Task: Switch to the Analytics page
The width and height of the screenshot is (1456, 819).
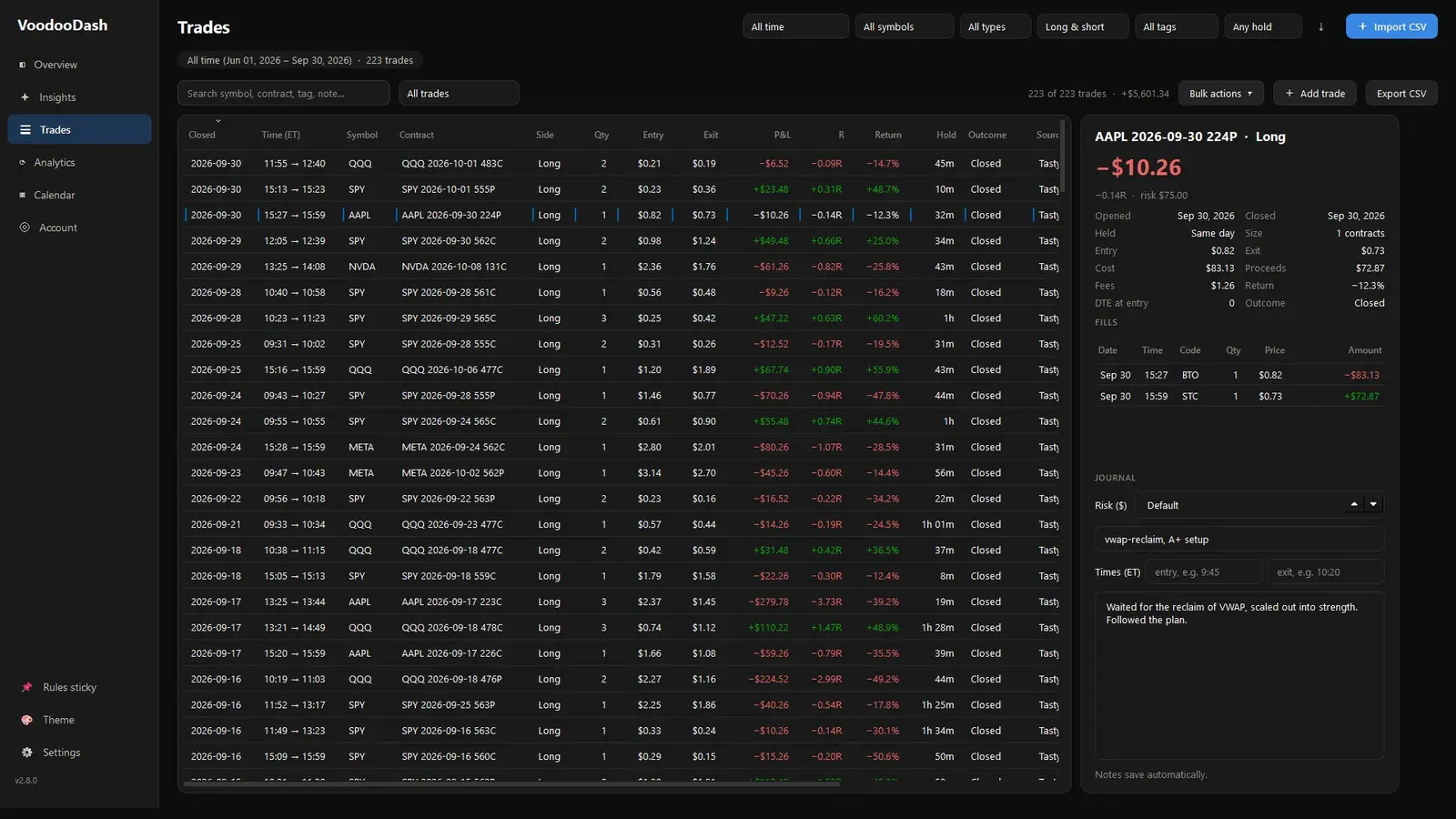Action: [79, 162]
